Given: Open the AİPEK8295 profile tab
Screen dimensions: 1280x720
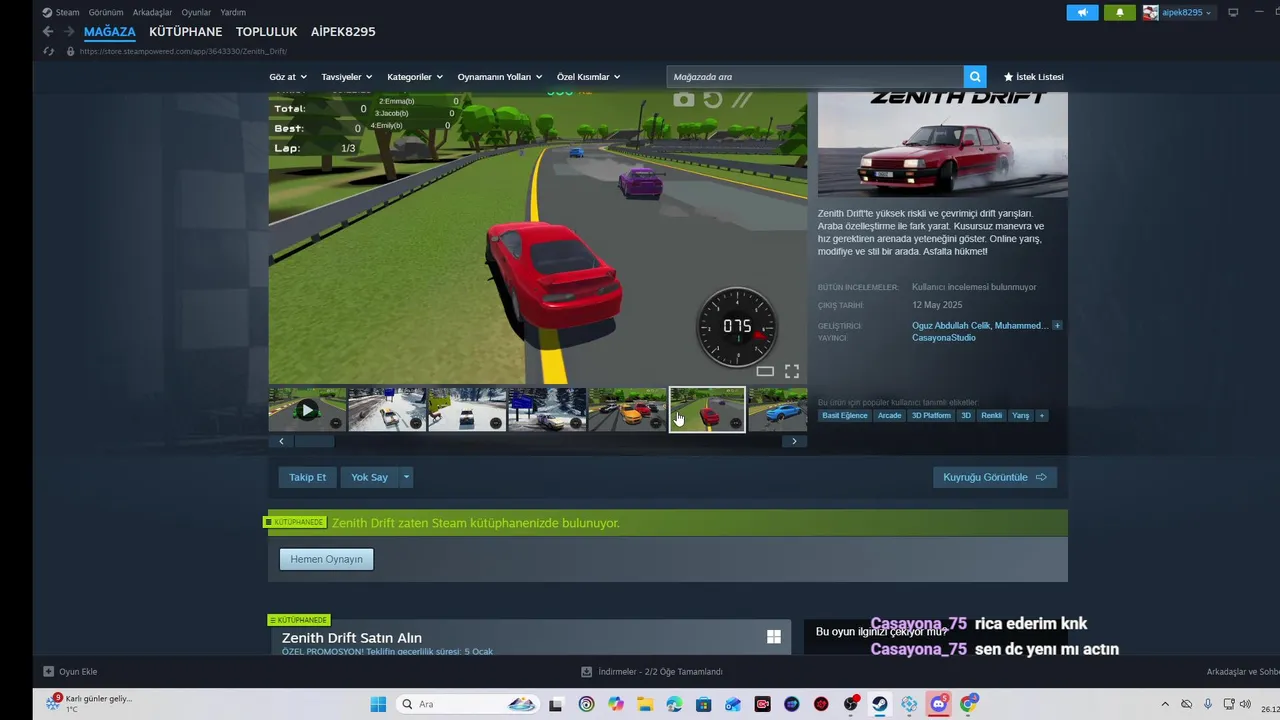Looking at the screenshot, I should tap(343, 32).
